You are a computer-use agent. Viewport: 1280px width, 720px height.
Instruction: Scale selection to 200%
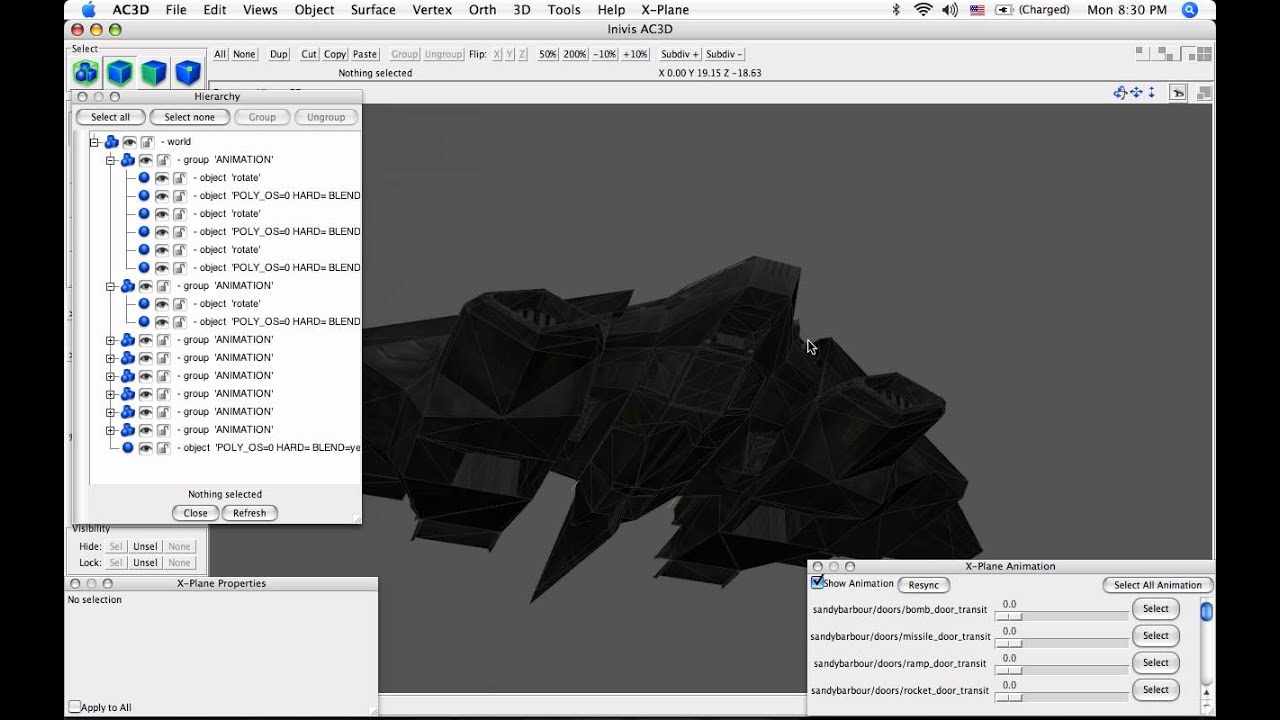(575, 54)
